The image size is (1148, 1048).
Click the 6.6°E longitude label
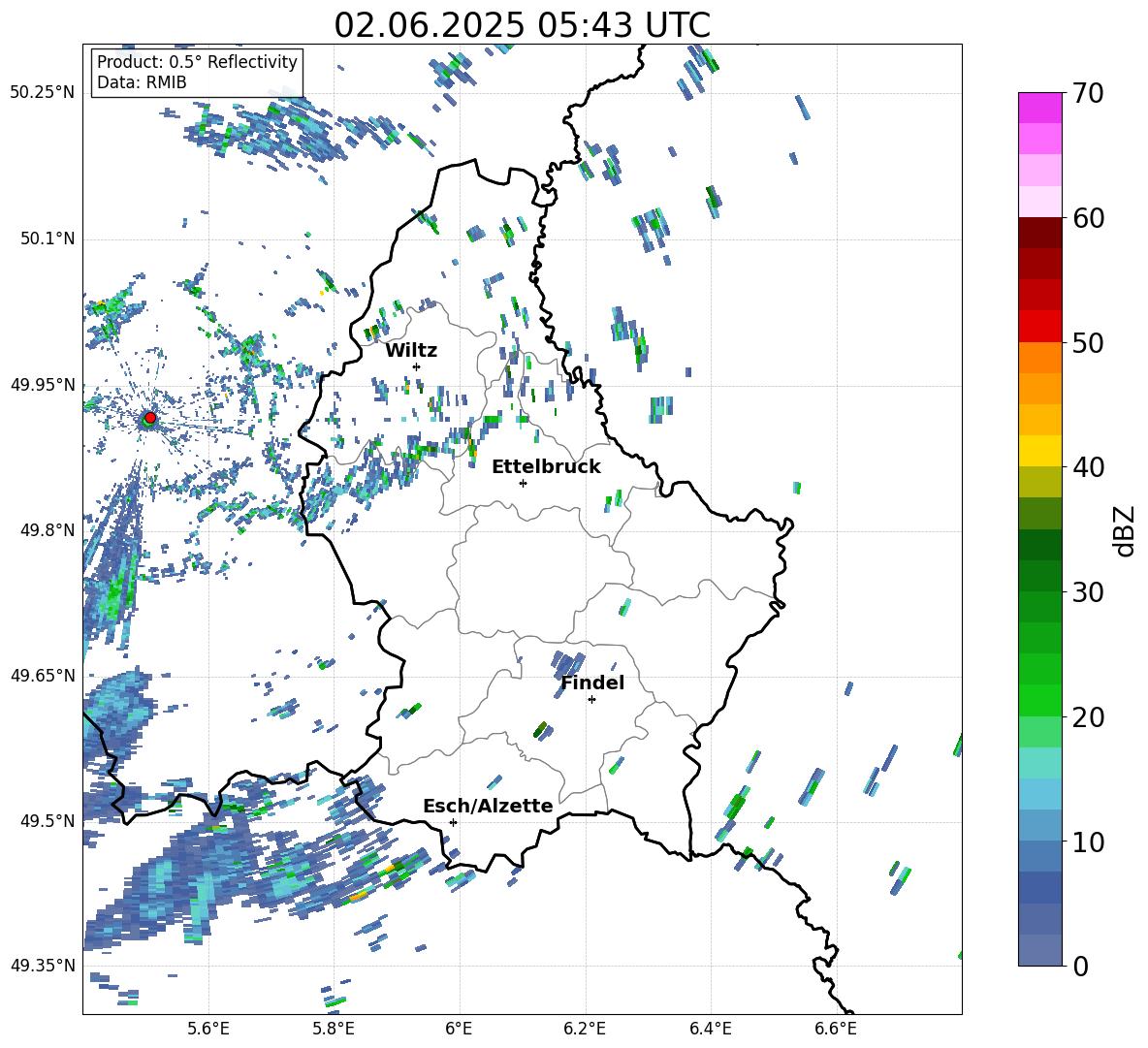(x=836, y=1029)
